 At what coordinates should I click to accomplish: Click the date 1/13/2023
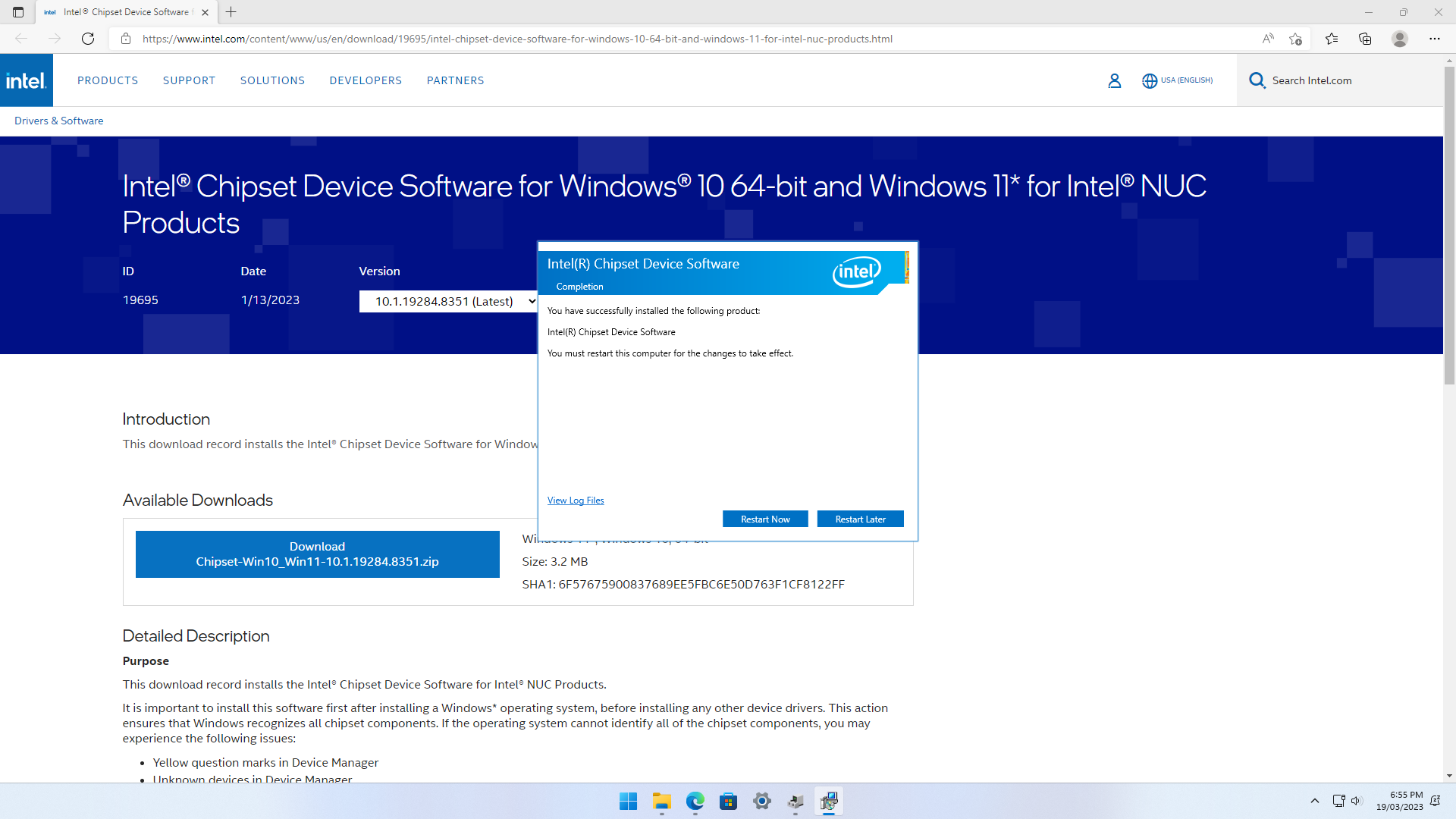point(270,300)
